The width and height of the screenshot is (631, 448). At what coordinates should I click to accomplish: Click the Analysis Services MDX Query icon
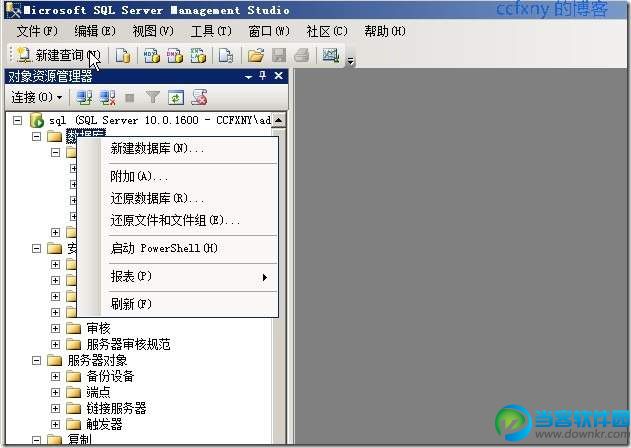(x=152, y=56)
